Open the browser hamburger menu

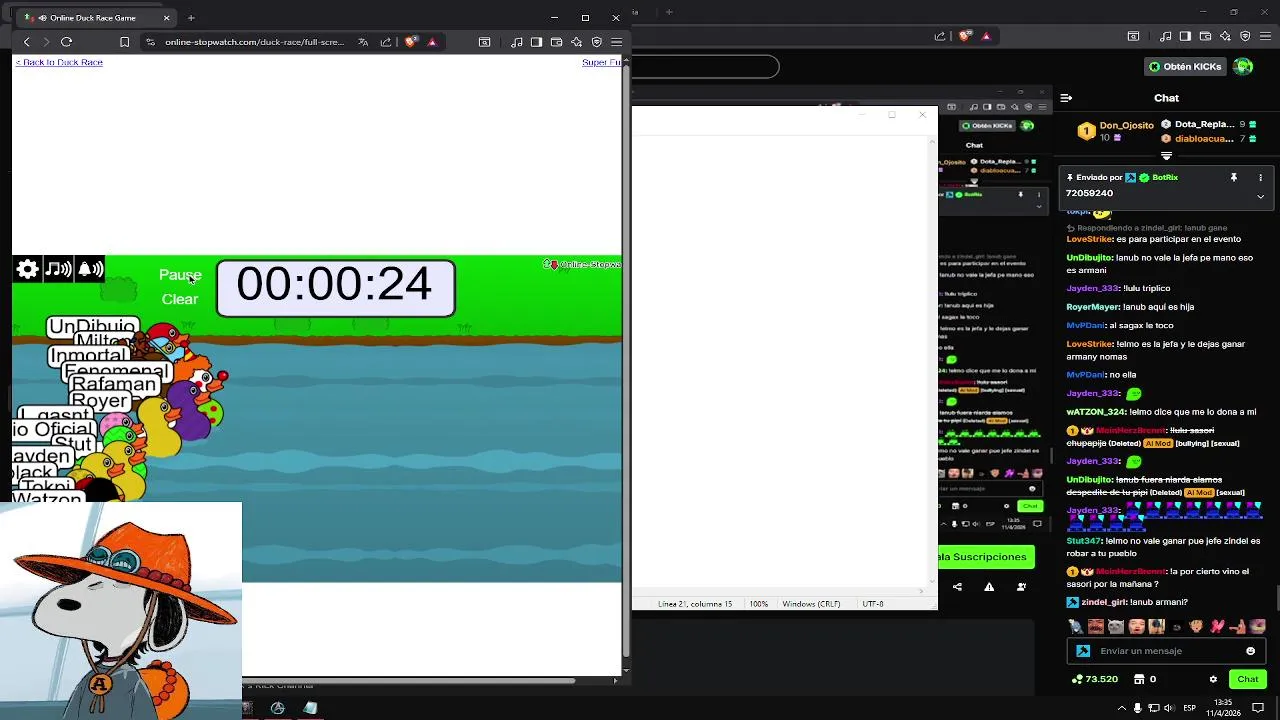[x=616, y=42]
